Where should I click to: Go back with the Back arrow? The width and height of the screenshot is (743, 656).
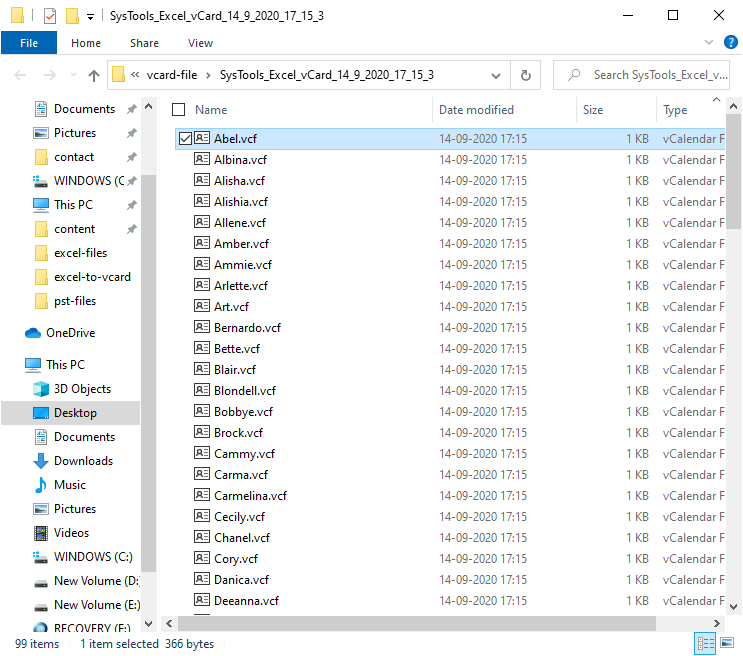(20, 75)
